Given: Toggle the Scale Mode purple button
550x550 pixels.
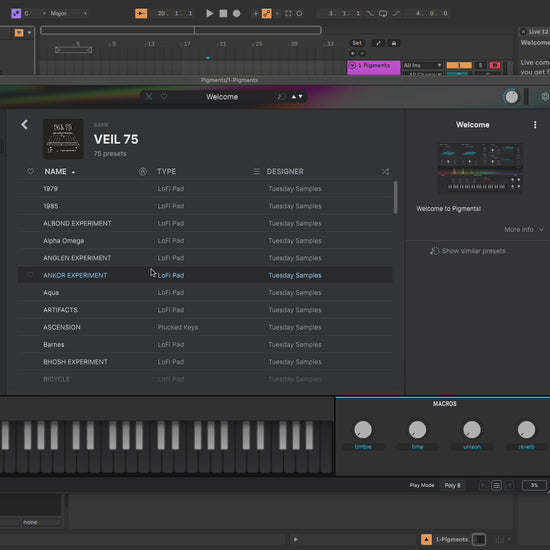Looking at the screenshot, I should click(16, 13).
